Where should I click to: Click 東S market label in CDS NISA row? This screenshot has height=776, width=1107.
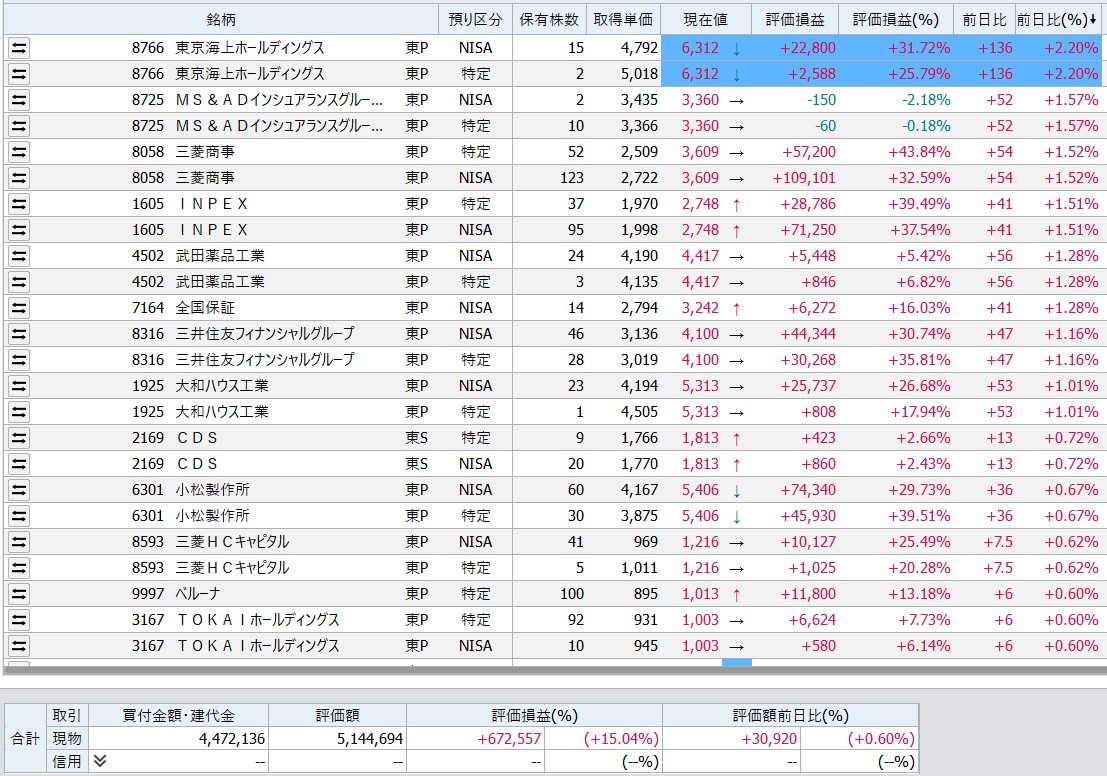point(417,464)
